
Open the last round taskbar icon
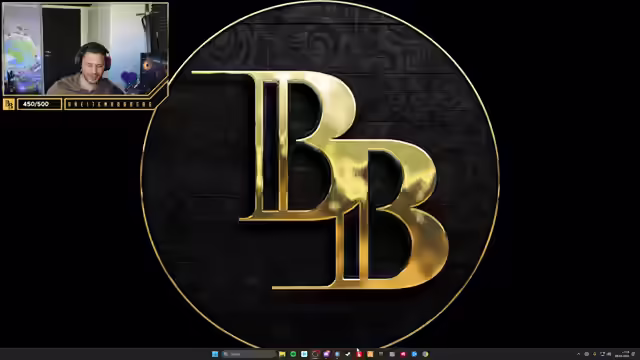(x=425, y=354)
